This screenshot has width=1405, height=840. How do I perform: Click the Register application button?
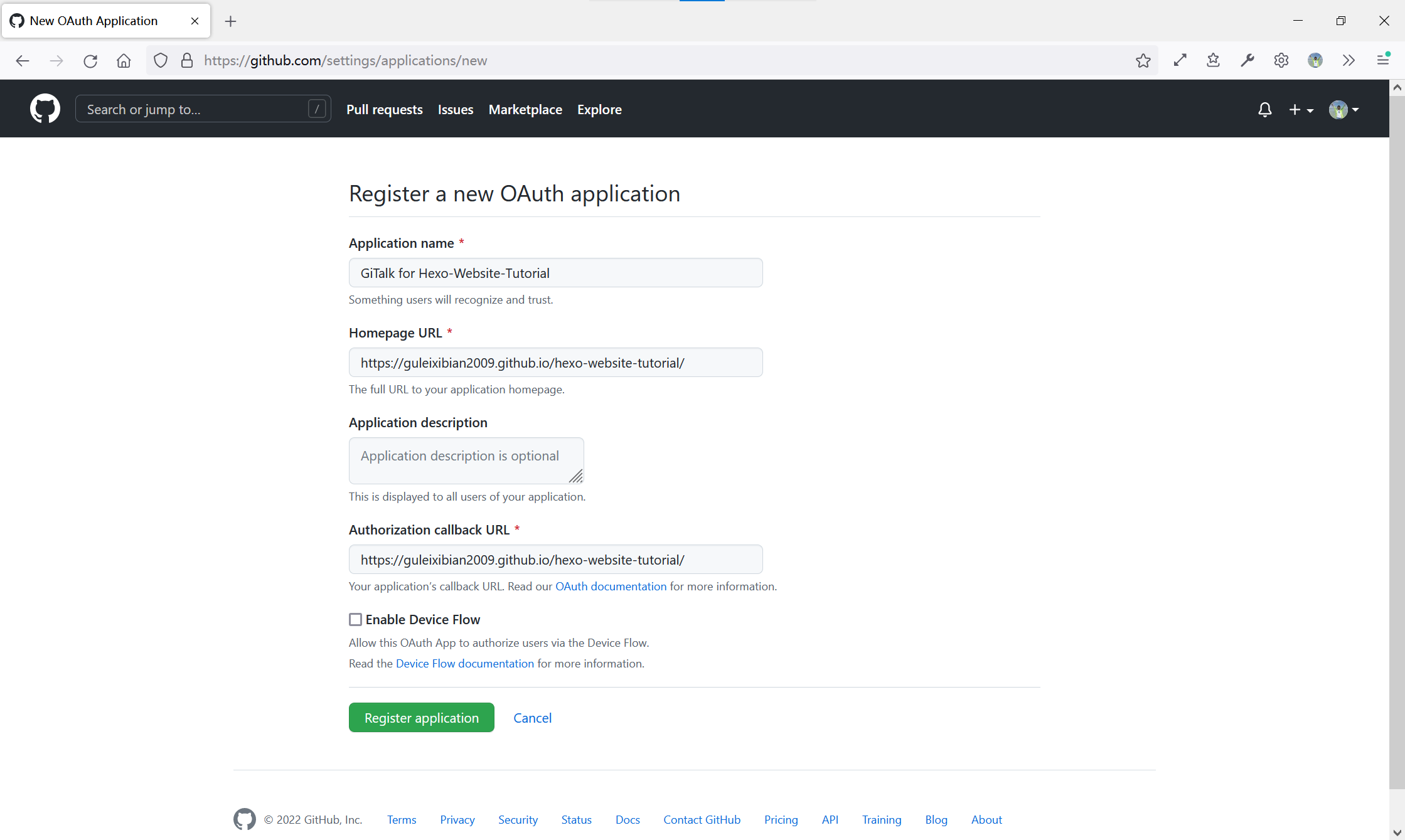click(x=421, y=718)
